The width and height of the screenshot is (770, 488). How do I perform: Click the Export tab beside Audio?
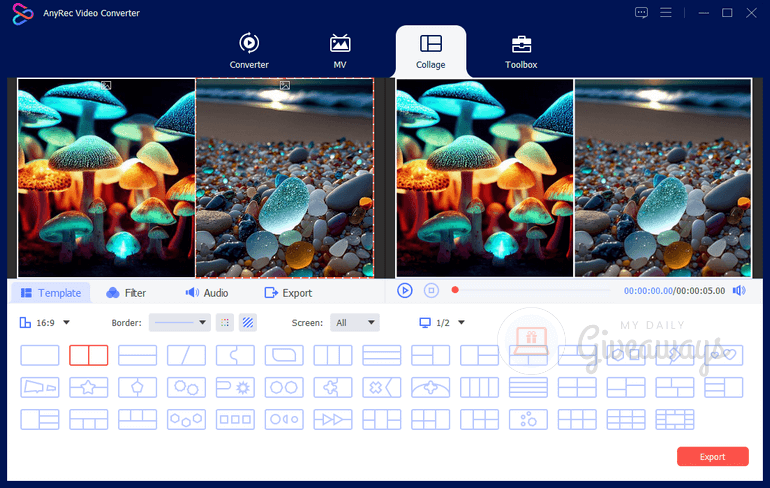click(288, 293)
